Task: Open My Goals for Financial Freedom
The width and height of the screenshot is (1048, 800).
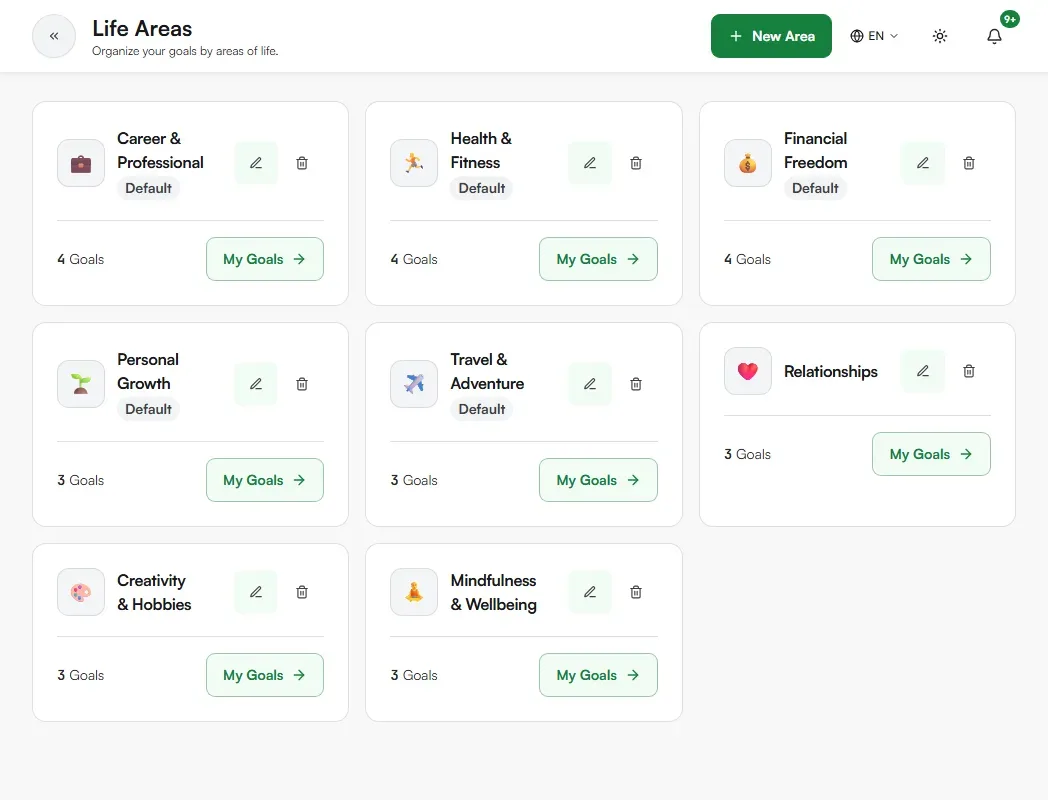Action: pyautogui.click(x=931, y=259)
